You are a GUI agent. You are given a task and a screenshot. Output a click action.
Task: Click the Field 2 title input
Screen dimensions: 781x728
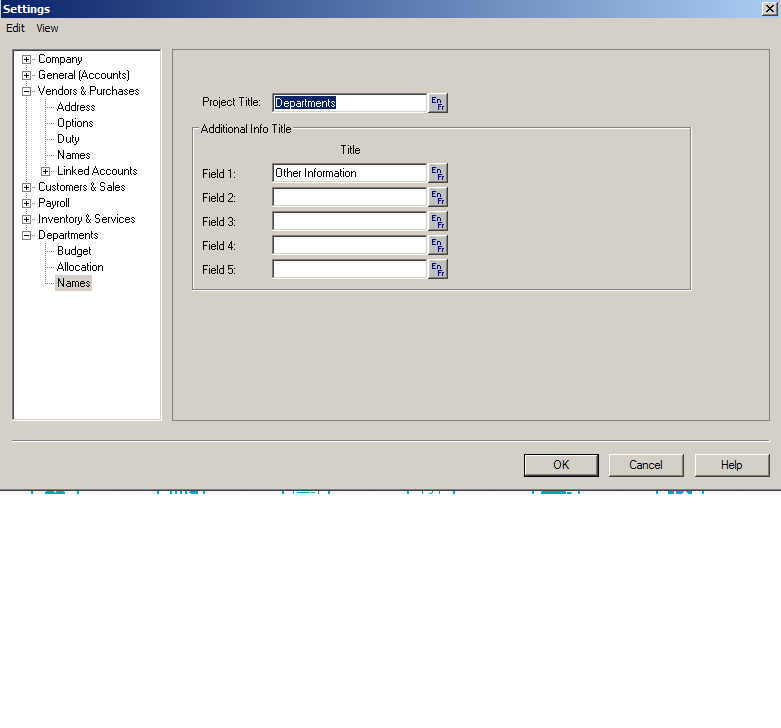click(350, 197)
